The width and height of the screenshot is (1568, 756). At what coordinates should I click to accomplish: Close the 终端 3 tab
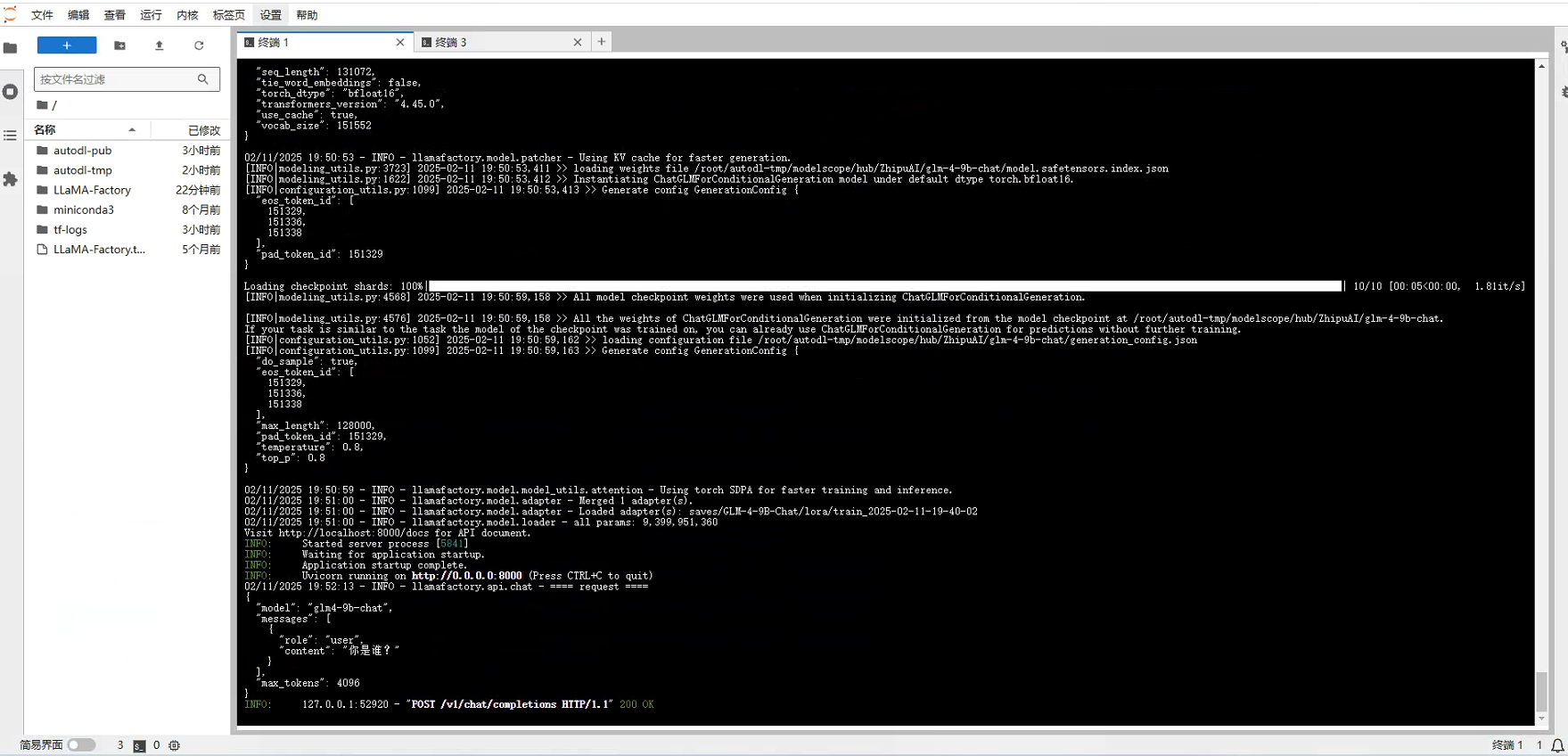tap(578, 42)
